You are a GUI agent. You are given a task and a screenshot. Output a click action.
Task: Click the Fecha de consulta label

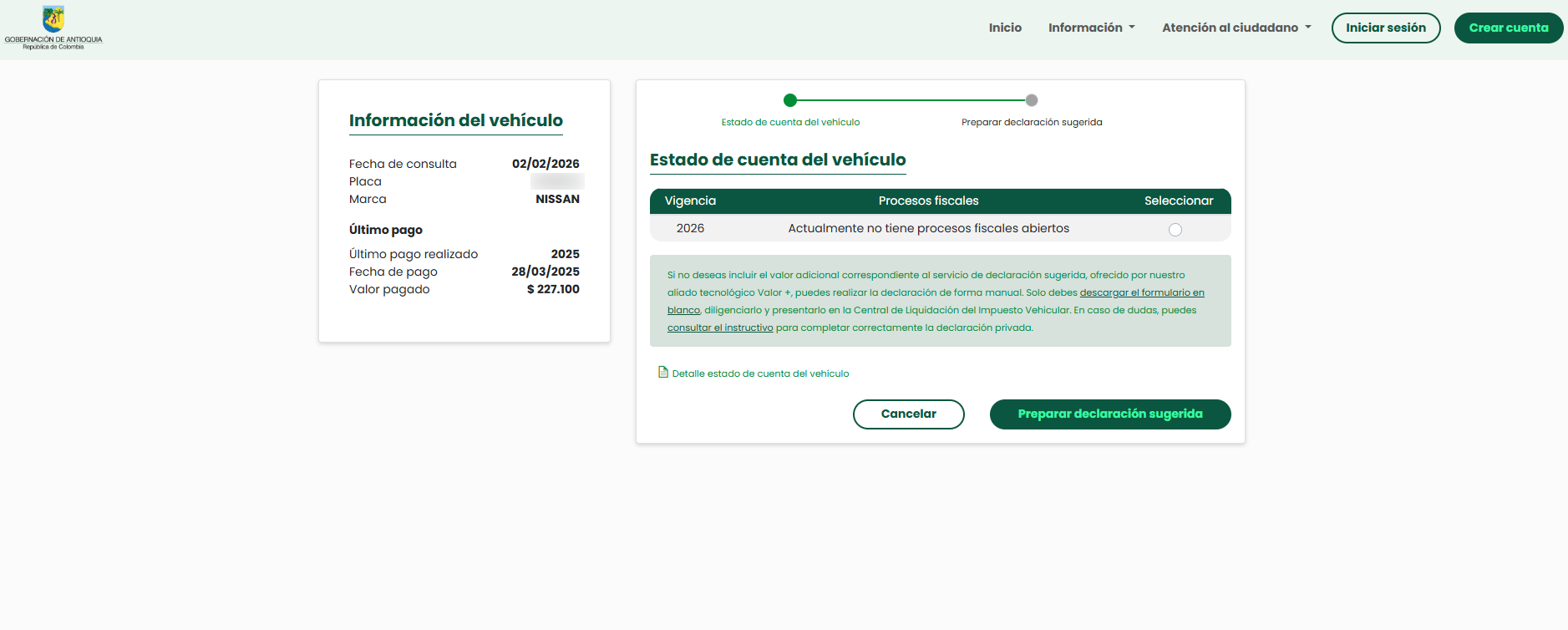click(403, 164)
